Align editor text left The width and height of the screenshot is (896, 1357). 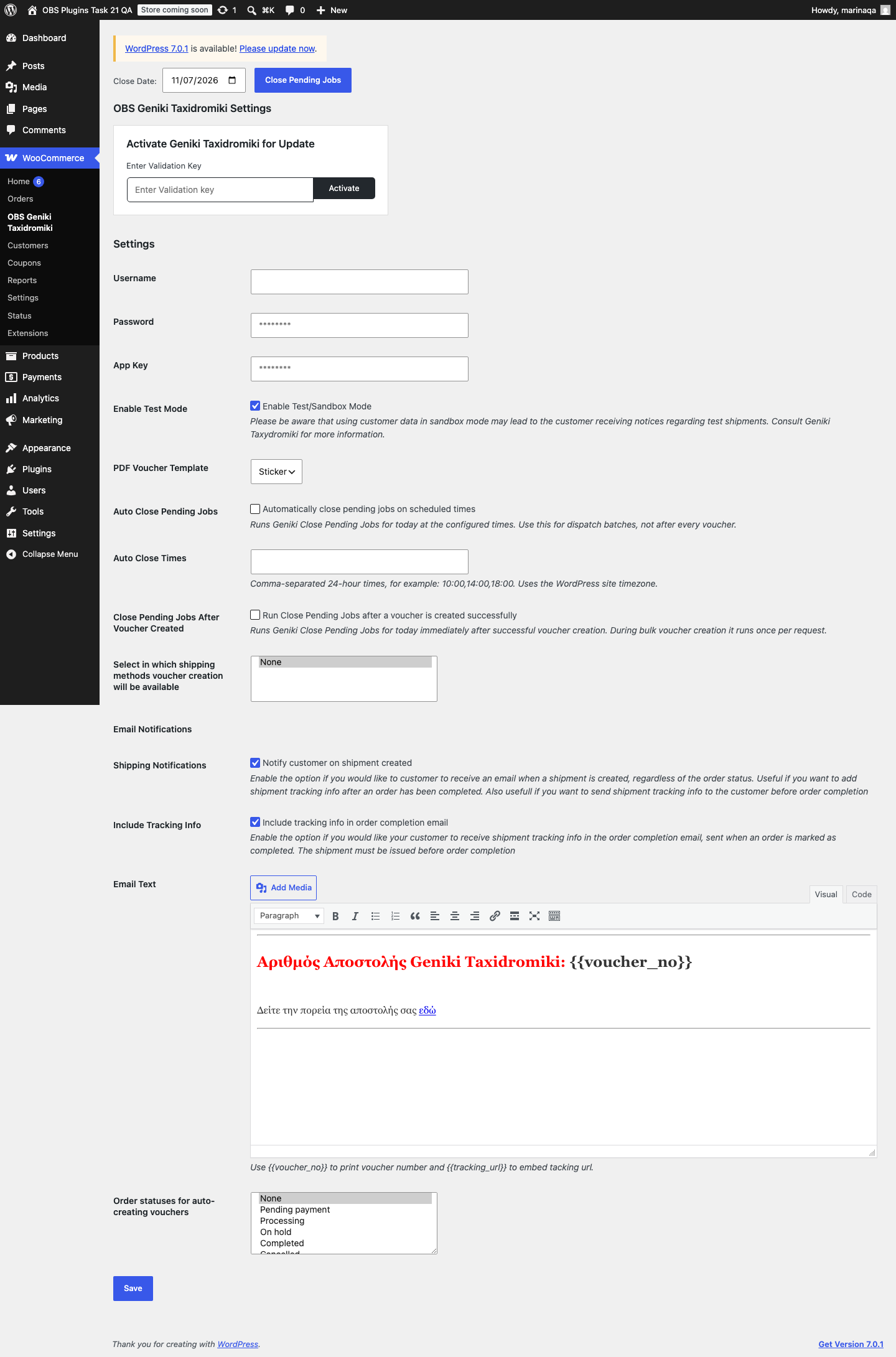(435, 916)
